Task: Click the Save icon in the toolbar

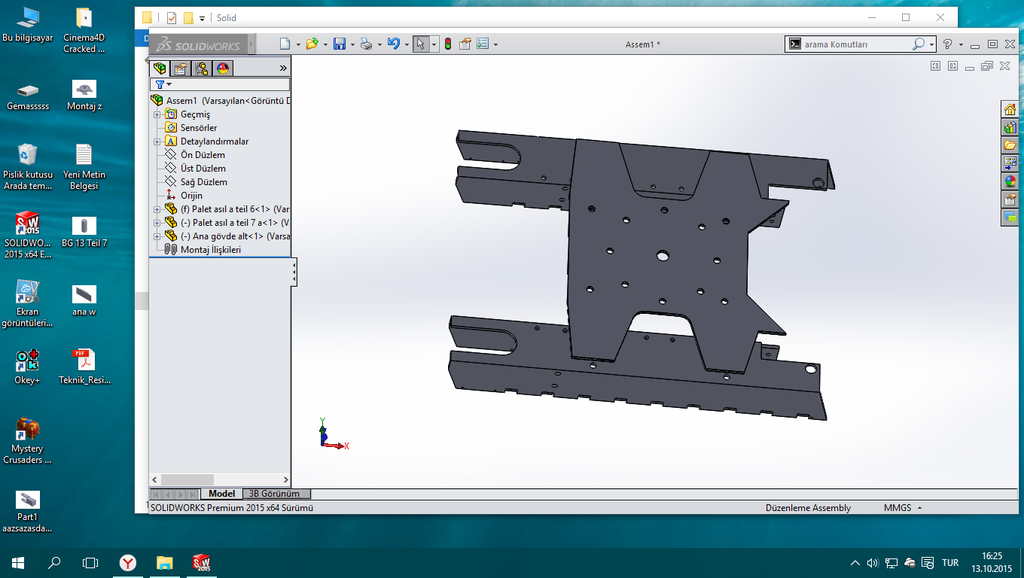Action: click(x=340, y=44)
